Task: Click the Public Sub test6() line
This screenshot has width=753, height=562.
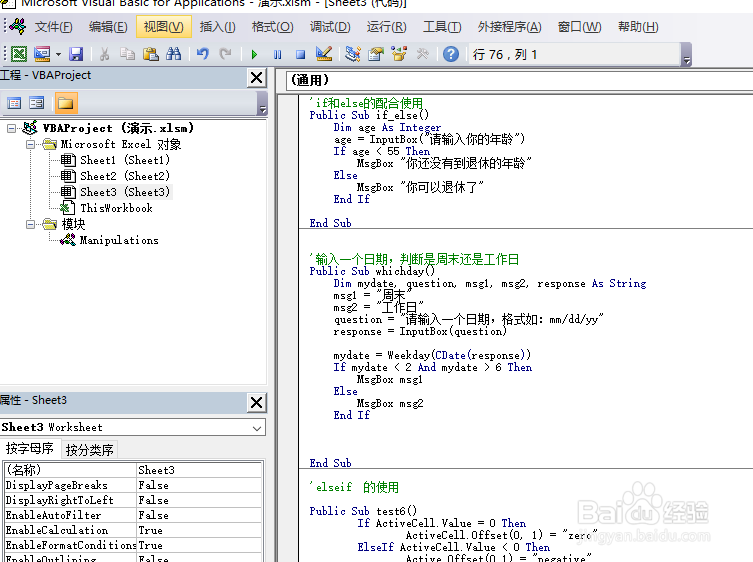Action: pos(363,511)
